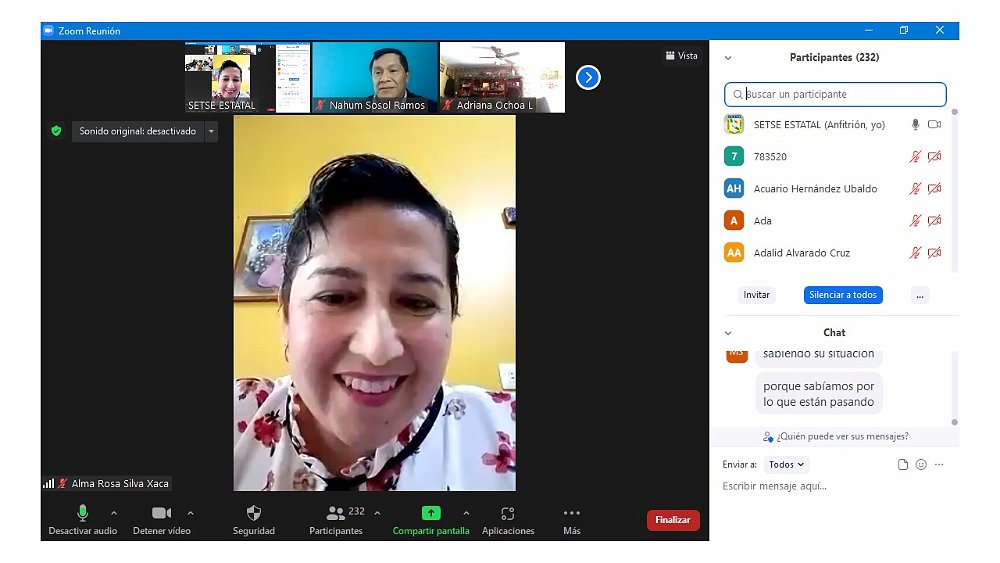This screenshot has height=563, width=1000.
Task: Toggle microphone with Desactivar audio
Action: coord(83,513)
